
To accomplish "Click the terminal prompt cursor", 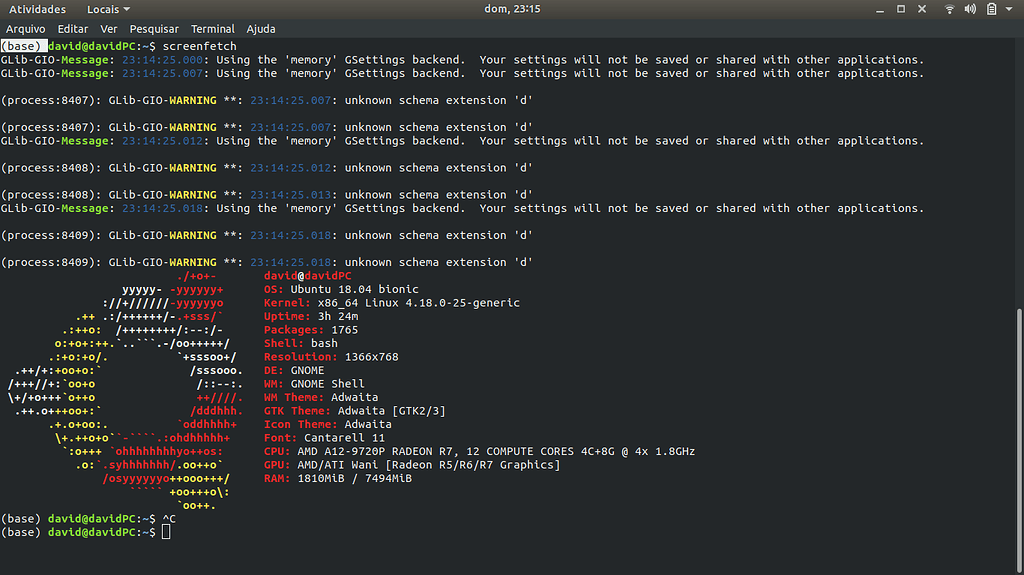I will pos(166,532).
